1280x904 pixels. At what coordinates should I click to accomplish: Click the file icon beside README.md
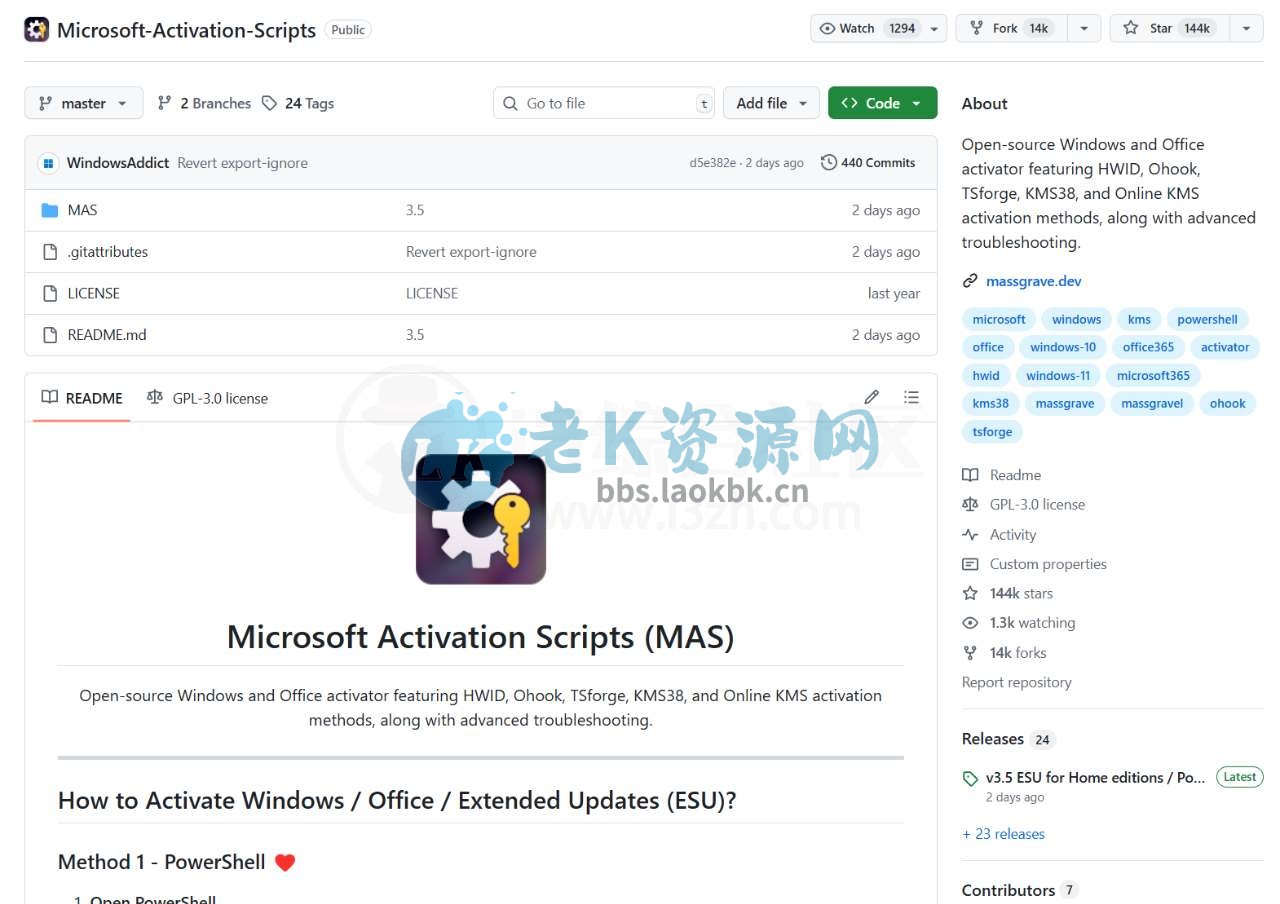50,335
